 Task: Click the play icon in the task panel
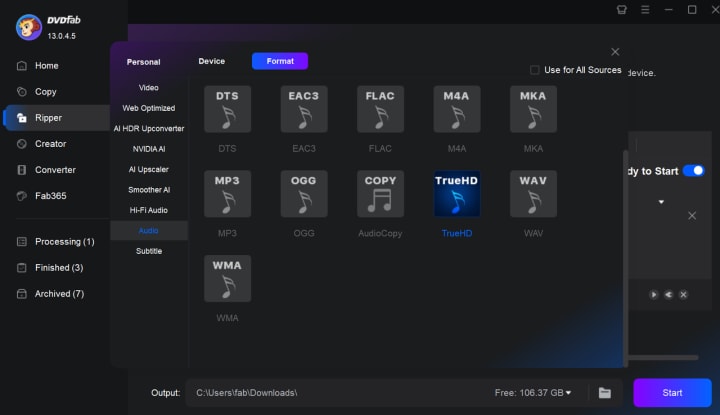click(x=654, y=295)
